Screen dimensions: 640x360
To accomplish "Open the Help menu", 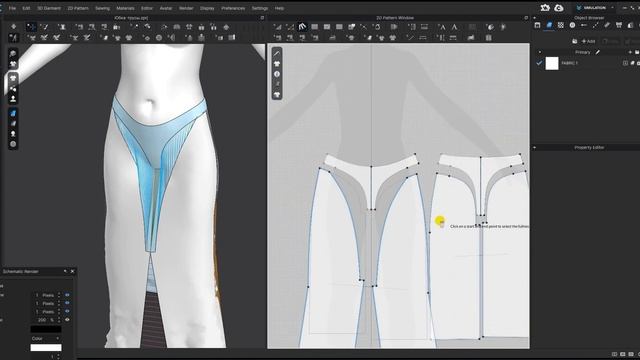I will [x=279, y=8].
